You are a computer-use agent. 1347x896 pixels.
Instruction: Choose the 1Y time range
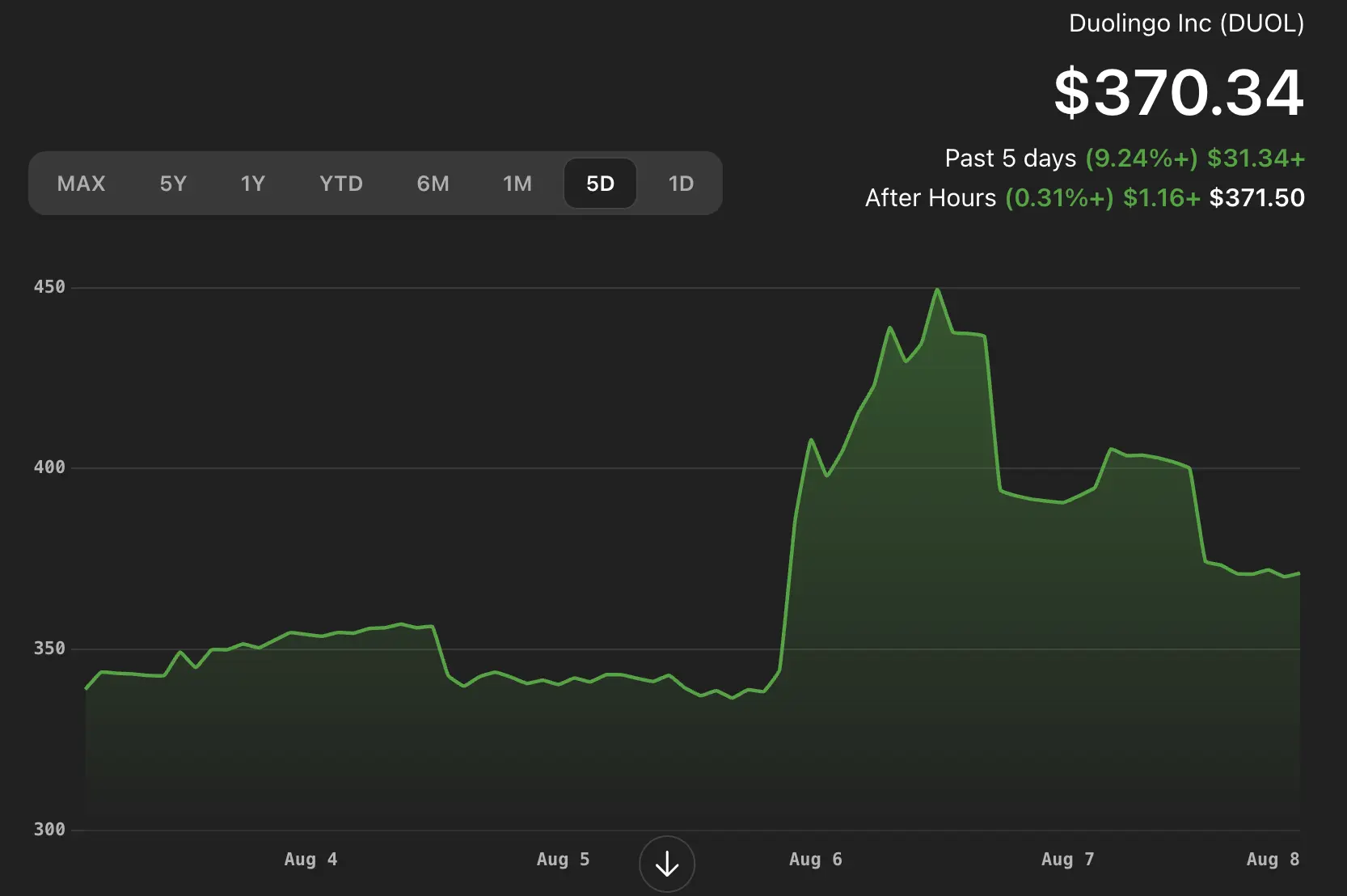pyautogui.click(x=253, y=184)
